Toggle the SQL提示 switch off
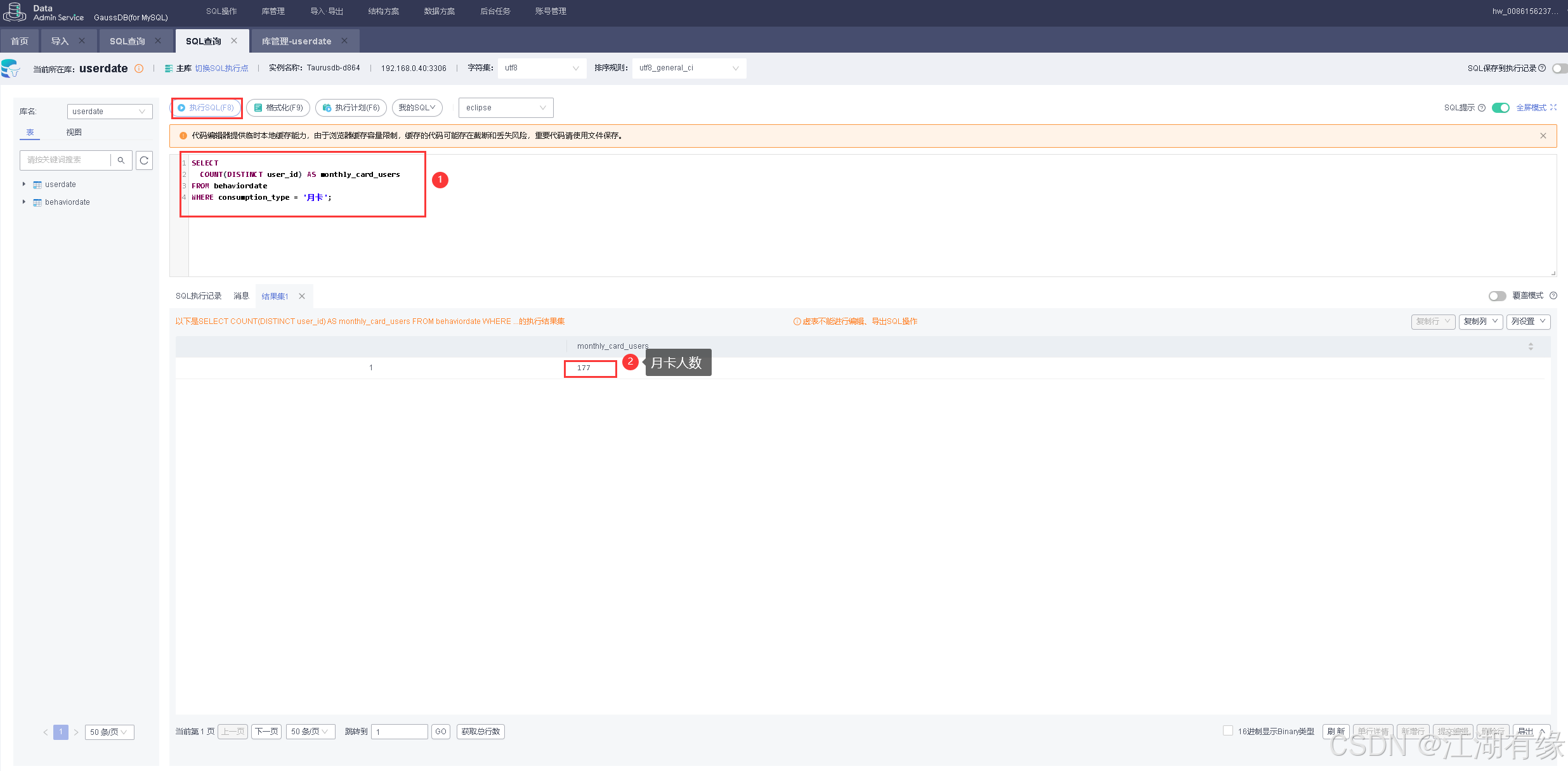 click(1500, 108)
